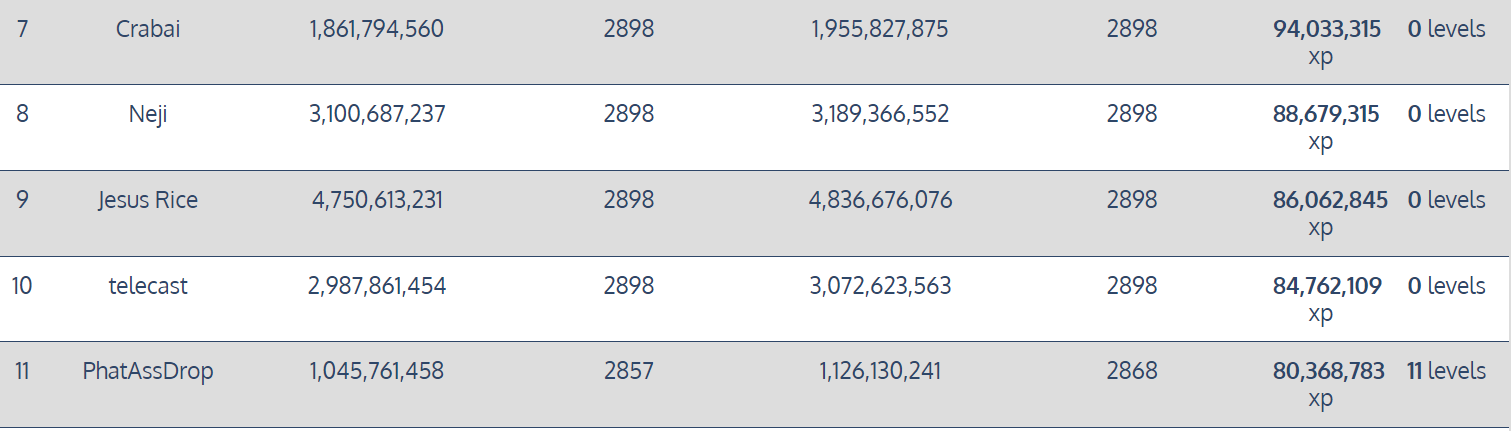The width and height of the screenshot is (1511, 431).
Task: Open player Neji's profile
Action: pyautogui.click(x=148, y=114)
